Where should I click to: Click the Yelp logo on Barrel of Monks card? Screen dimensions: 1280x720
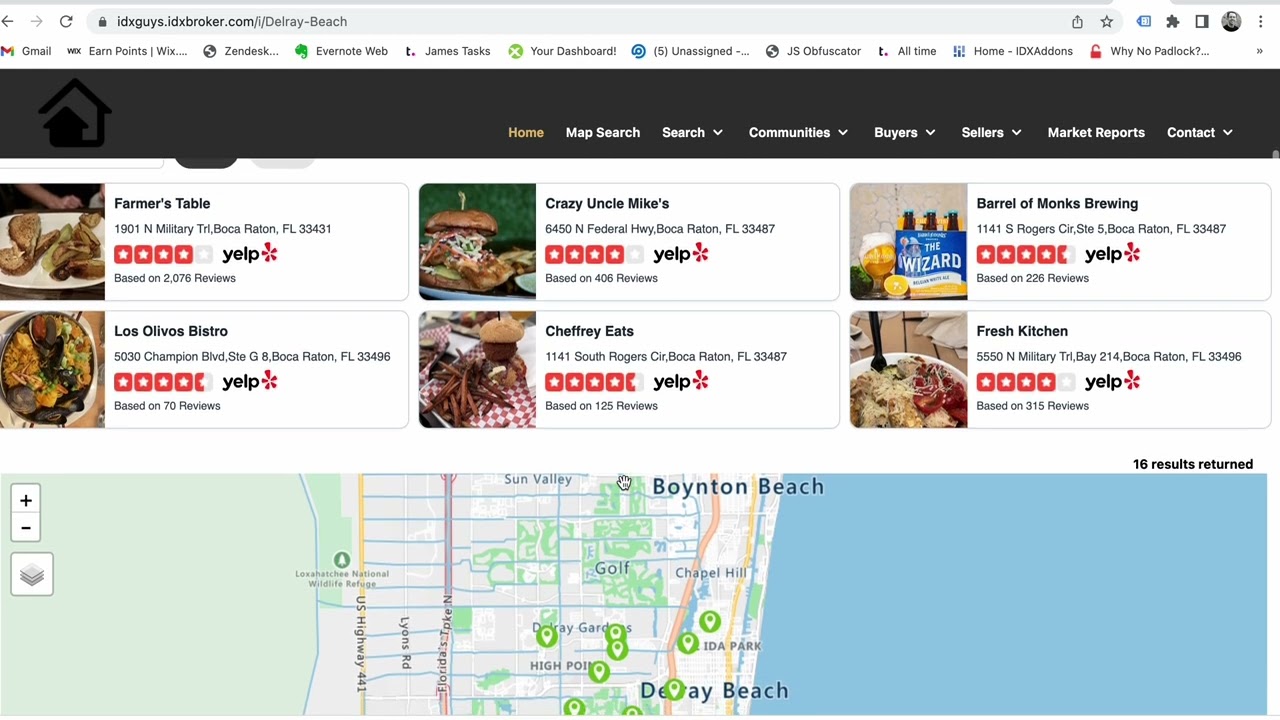click(x=1112, y=254)
